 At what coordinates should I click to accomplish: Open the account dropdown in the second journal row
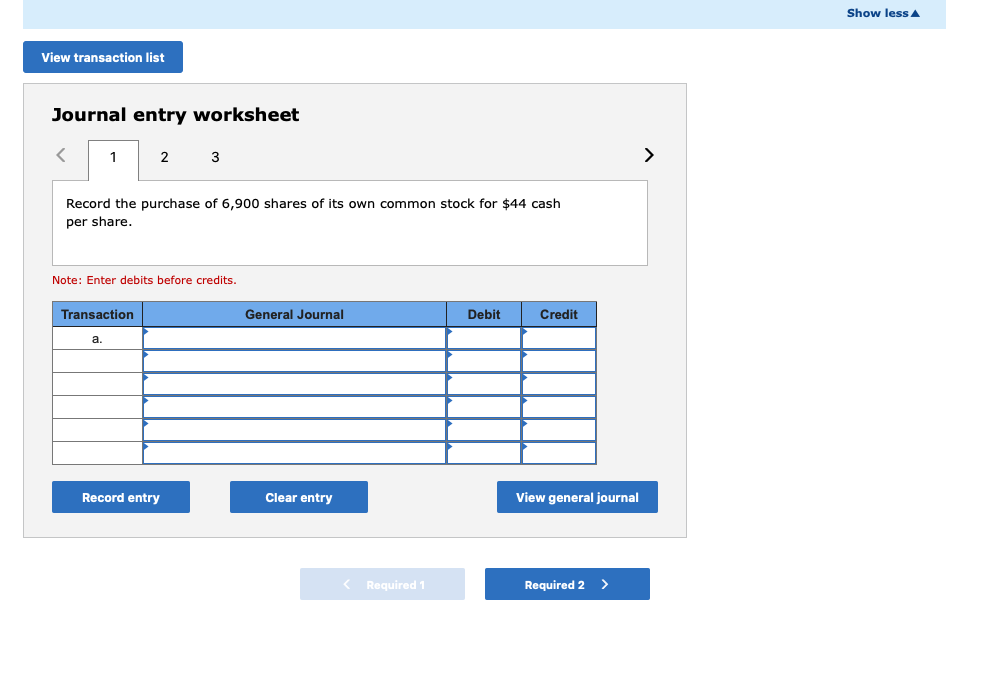pyautogui.click(x=148, y=355)
